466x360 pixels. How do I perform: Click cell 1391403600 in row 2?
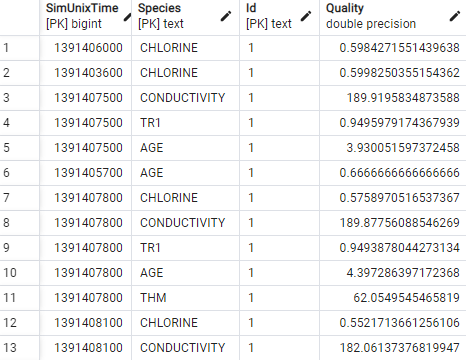click(86, 73)
